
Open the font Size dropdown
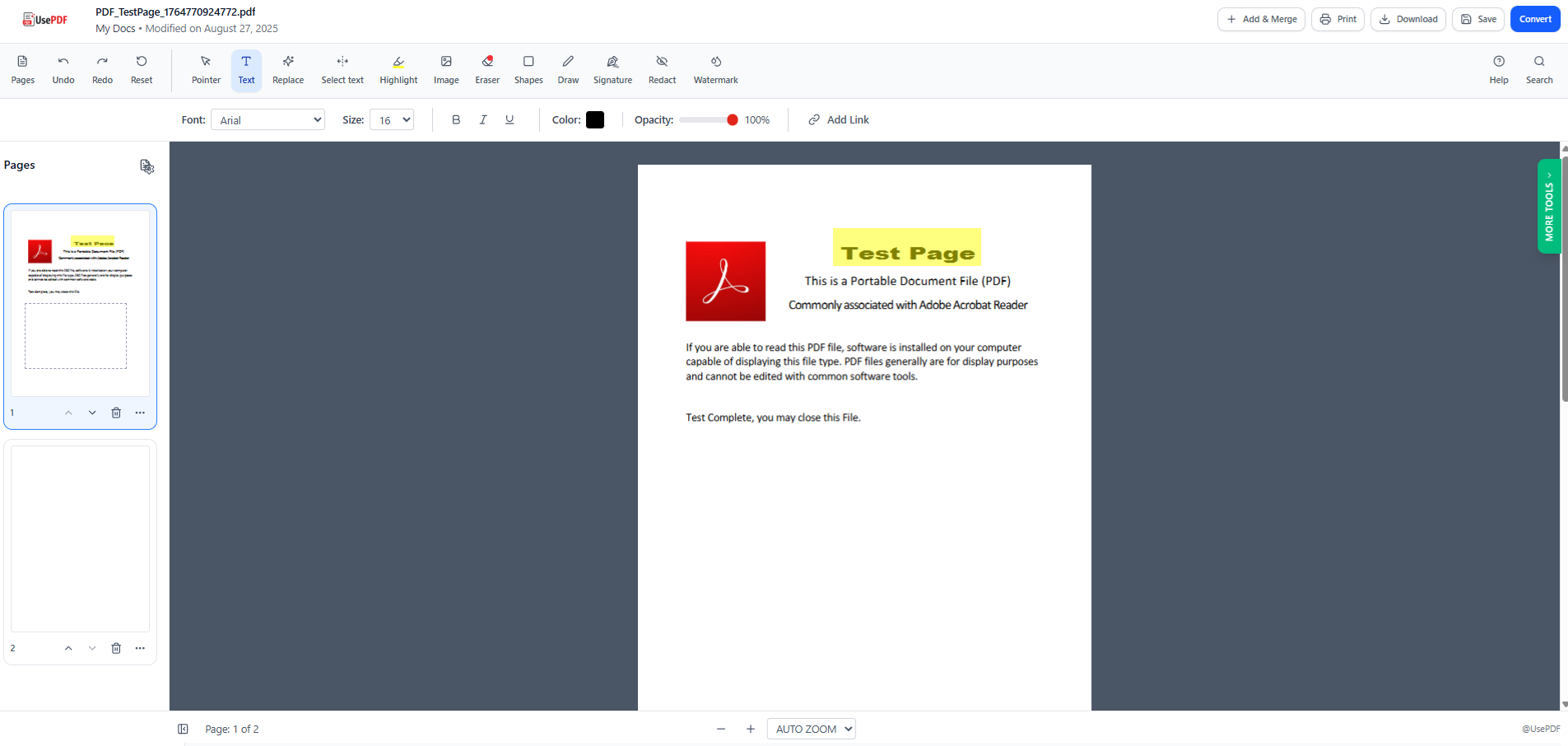click(392, 119)
